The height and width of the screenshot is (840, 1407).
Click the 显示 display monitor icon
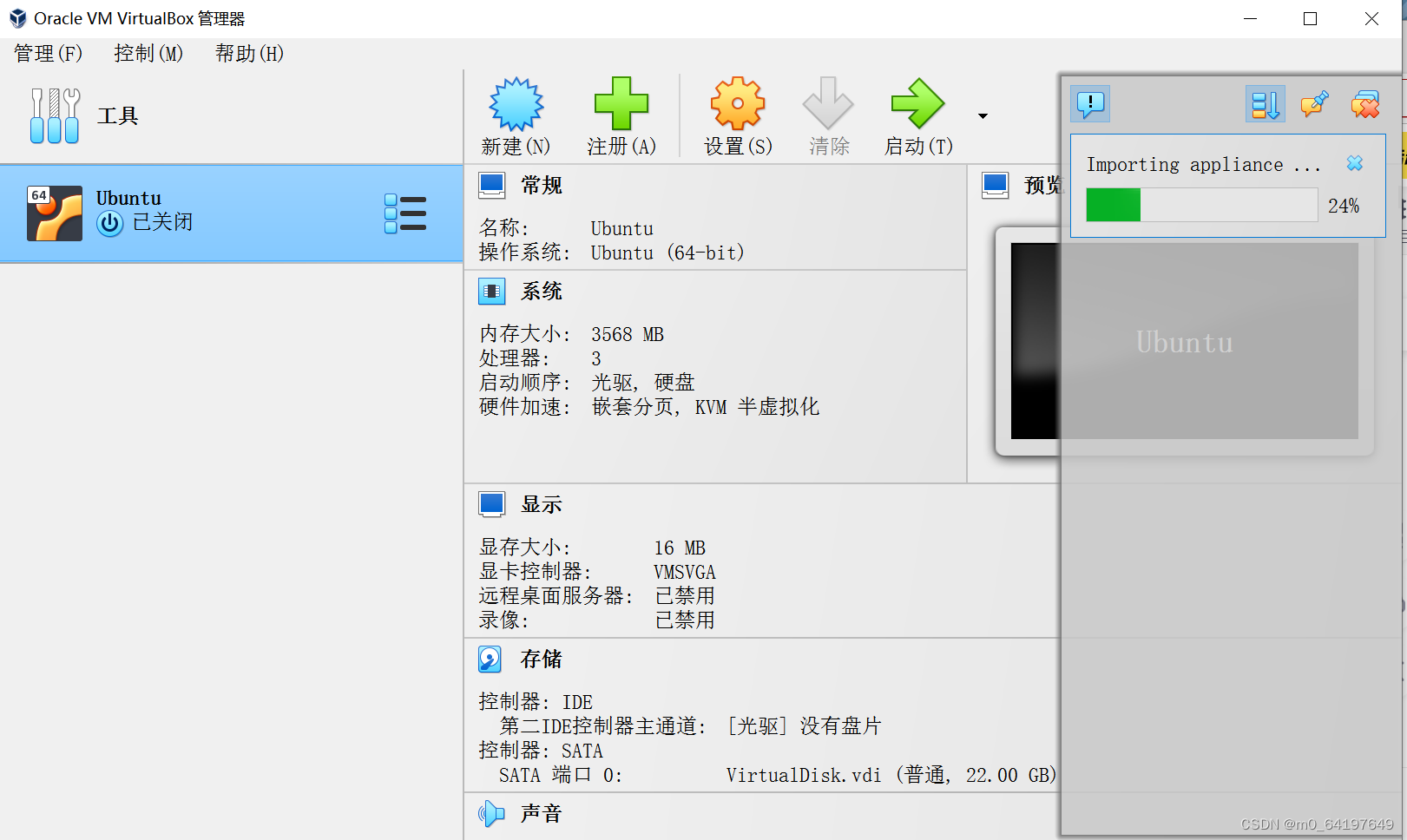(x=492, y=505)
